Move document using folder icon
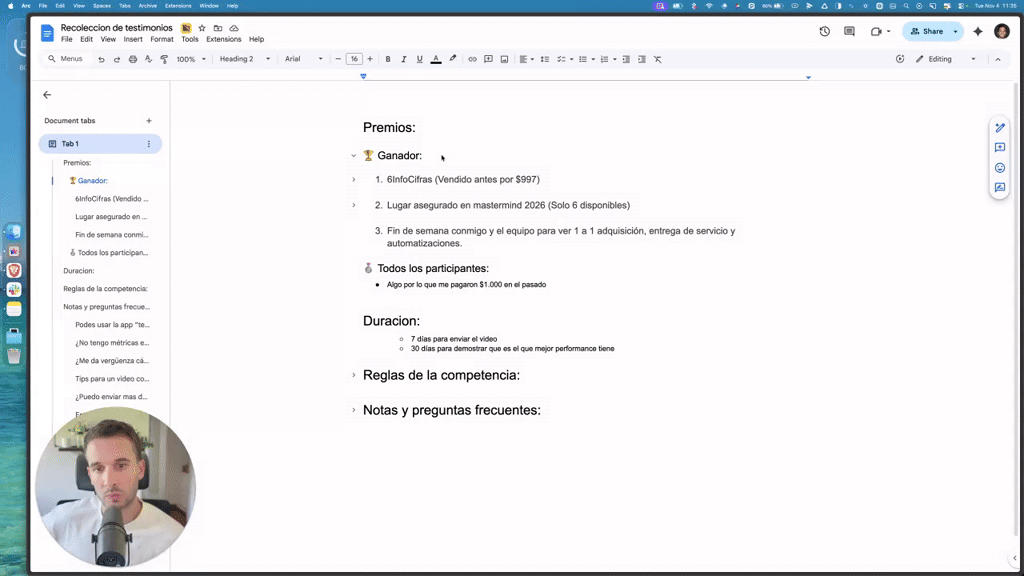Image resolution: width=1024 pixels, height=576 pixels. tap(218, 28)
